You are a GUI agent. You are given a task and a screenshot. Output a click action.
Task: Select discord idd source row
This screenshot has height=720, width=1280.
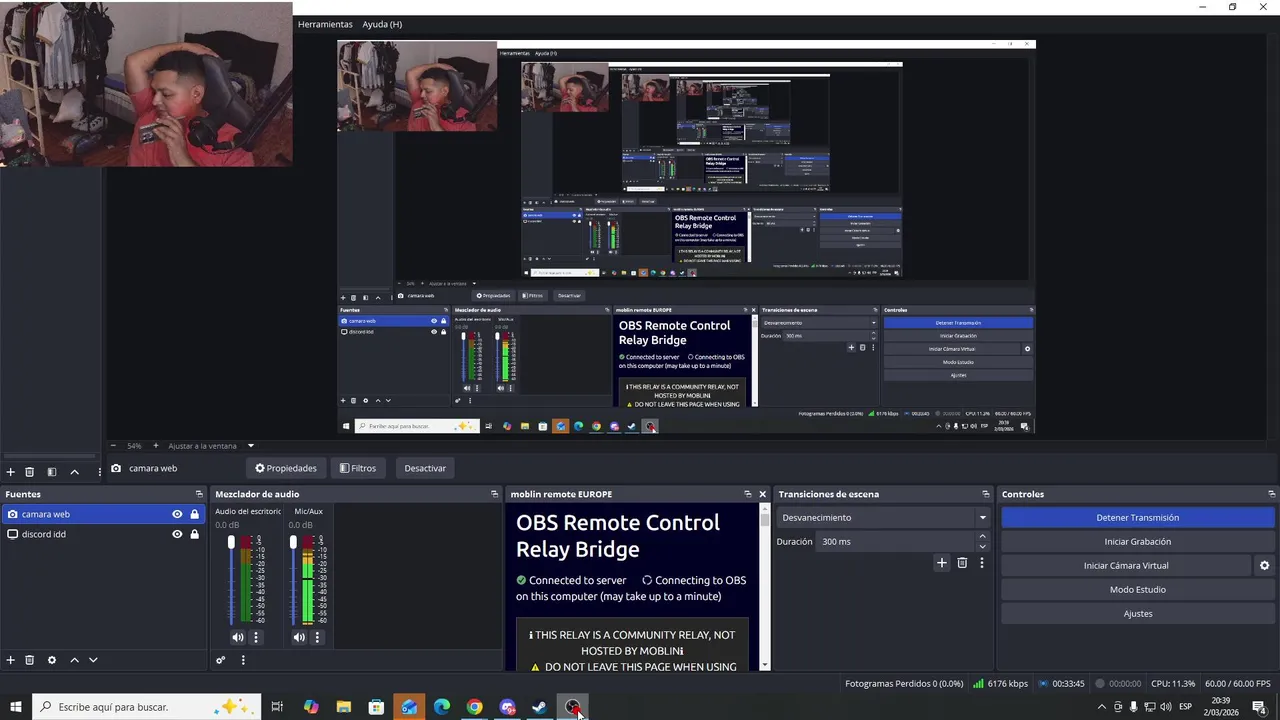[102, 534]
